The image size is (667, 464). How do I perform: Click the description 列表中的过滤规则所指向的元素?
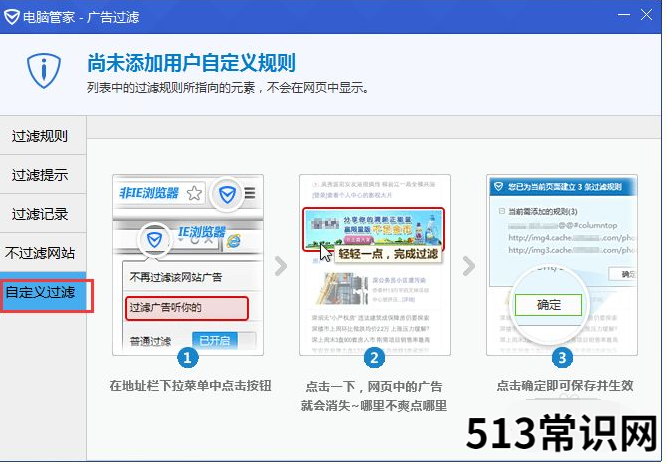(x=171, y=88)
